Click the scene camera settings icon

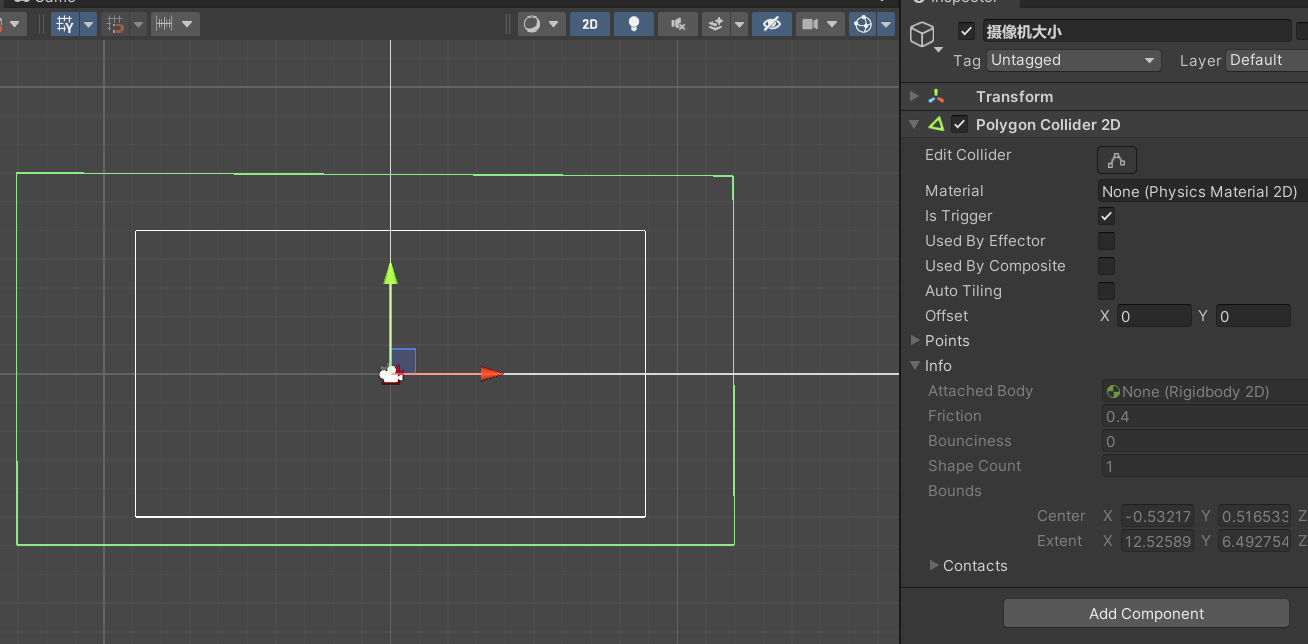[810, 24]
